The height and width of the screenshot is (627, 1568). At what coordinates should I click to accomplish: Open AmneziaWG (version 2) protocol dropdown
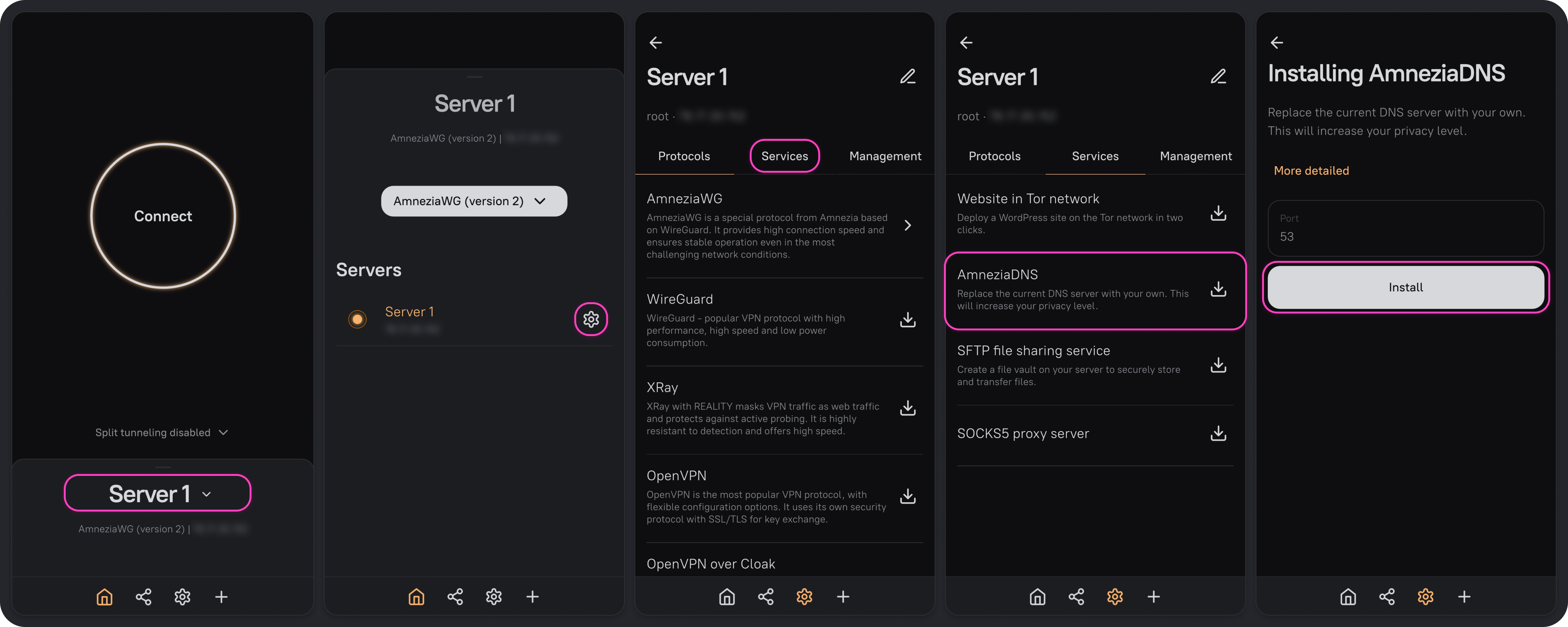click(474, 201)
